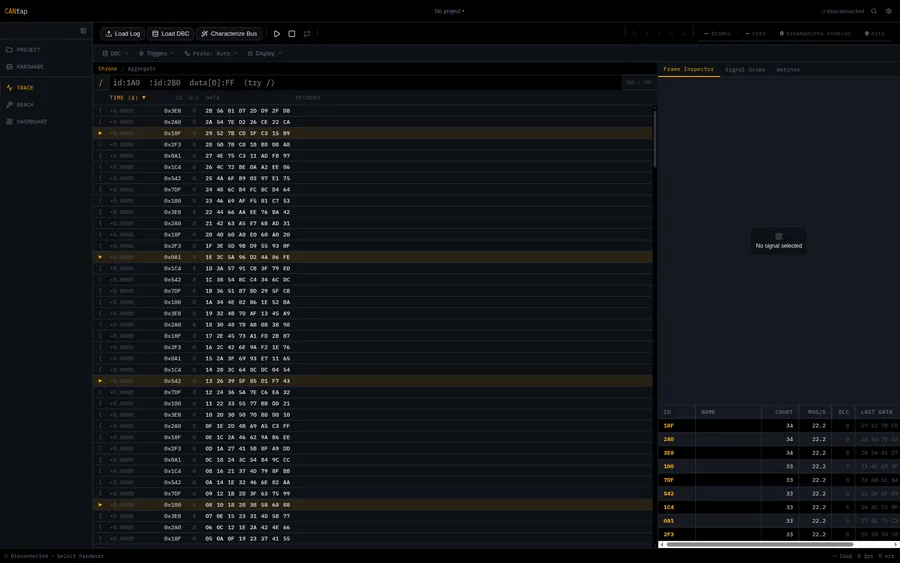Click the 0 fps status bar entry
The image size is (900, 563).
coord(866,556)
